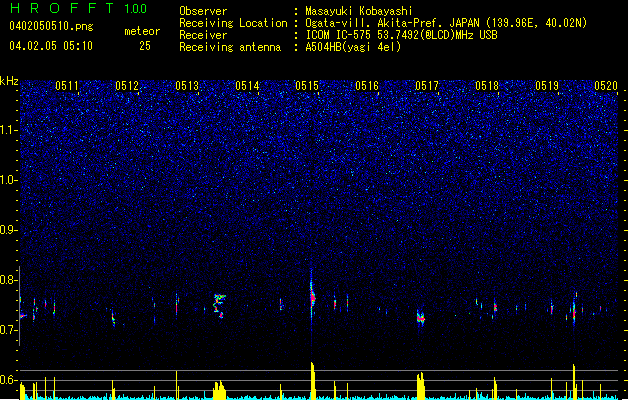The height and width of the screenshot is (400, 629).
Task: Click the 0512 time marker
Action: [x=127, y=86]
